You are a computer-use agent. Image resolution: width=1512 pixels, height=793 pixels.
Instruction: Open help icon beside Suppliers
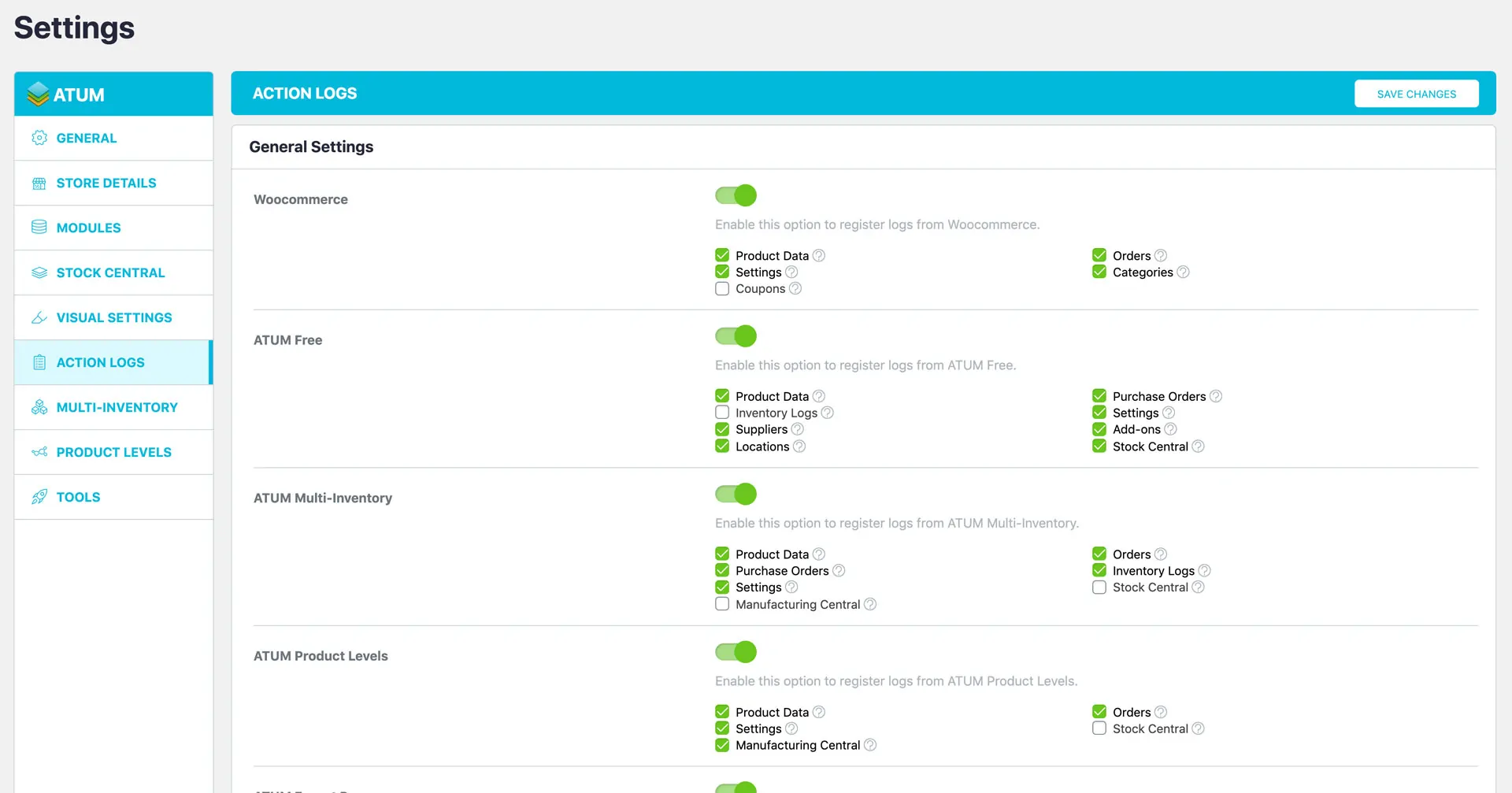click(x=797, y=429)
